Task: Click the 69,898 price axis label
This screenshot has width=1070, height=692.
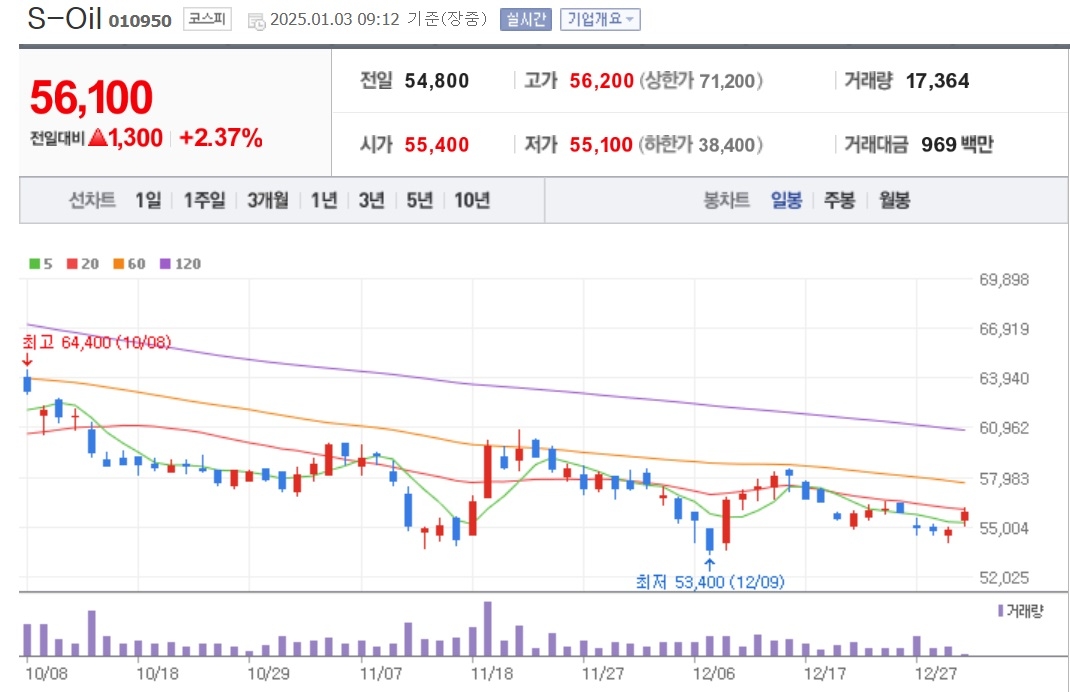Action: [x=1004, y=279]
